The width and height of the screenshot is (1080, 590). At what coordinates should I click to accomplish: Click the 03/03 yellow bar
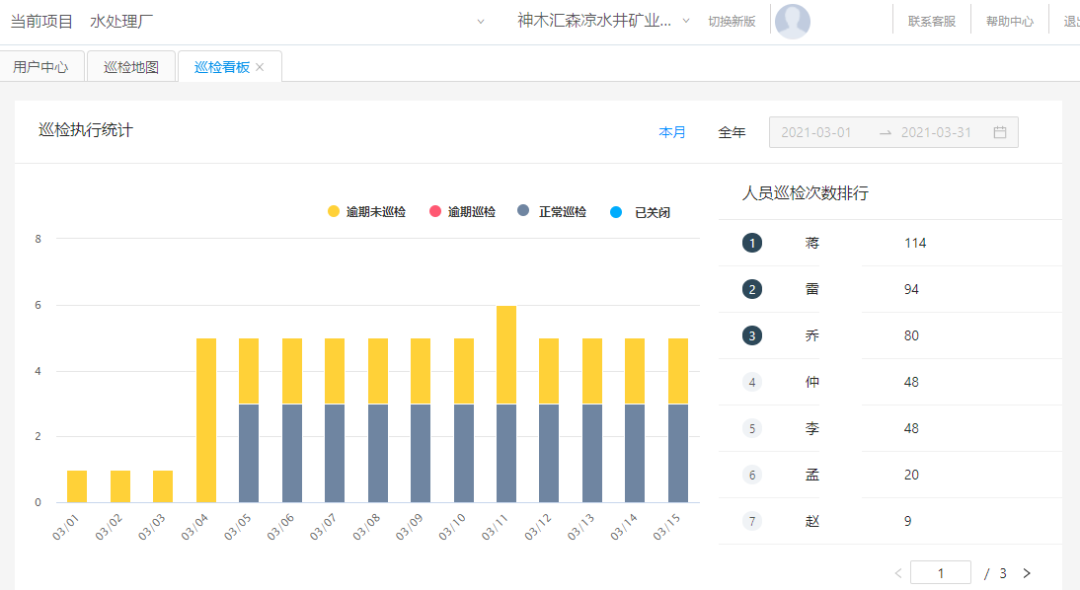[163, 486]
